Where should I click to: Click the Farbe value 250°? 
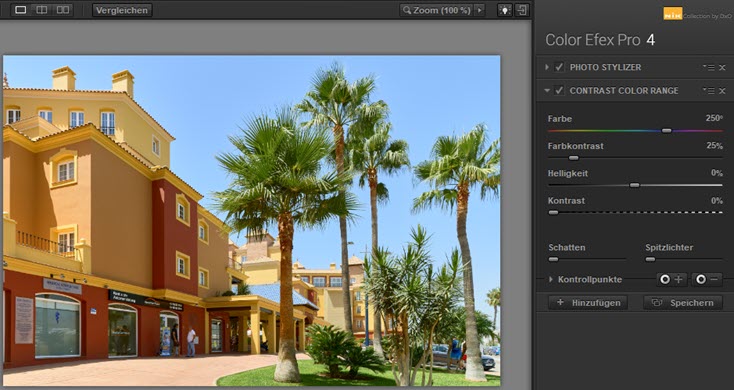pyautogui.click(x=714, y=118)
